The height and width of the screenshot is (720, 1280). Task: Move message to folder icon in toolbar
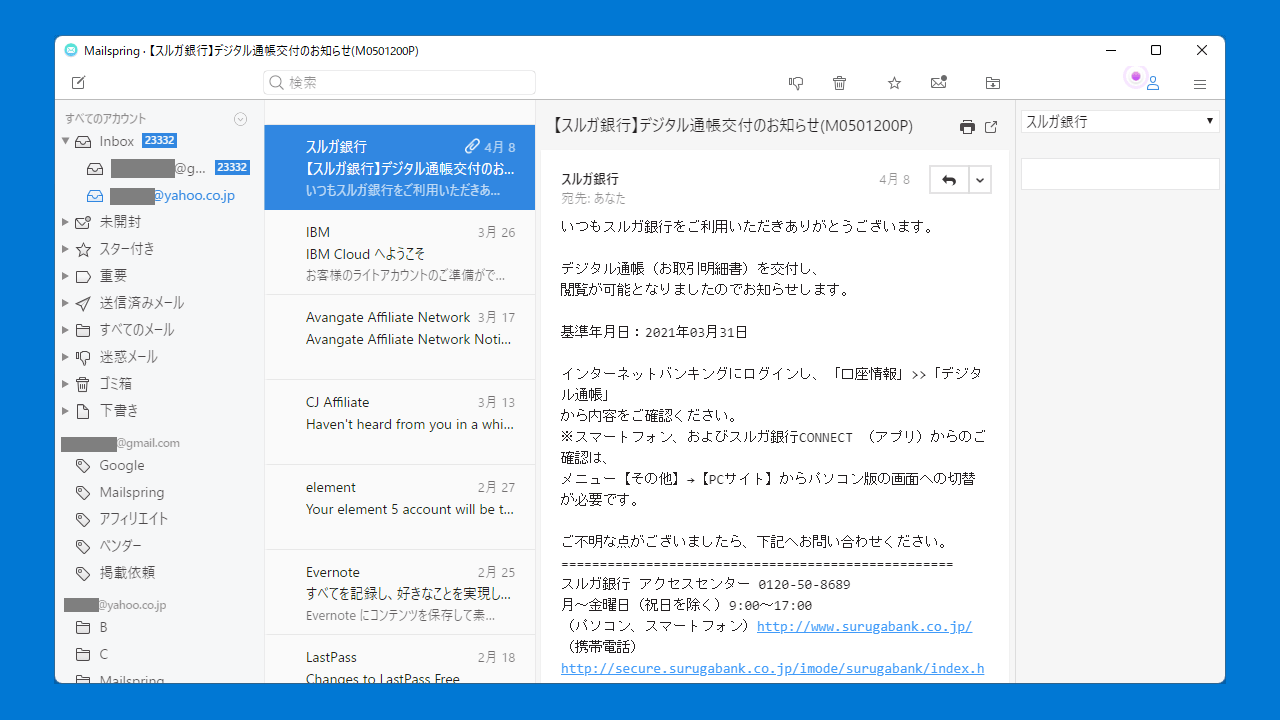click(x=992, y=83)
